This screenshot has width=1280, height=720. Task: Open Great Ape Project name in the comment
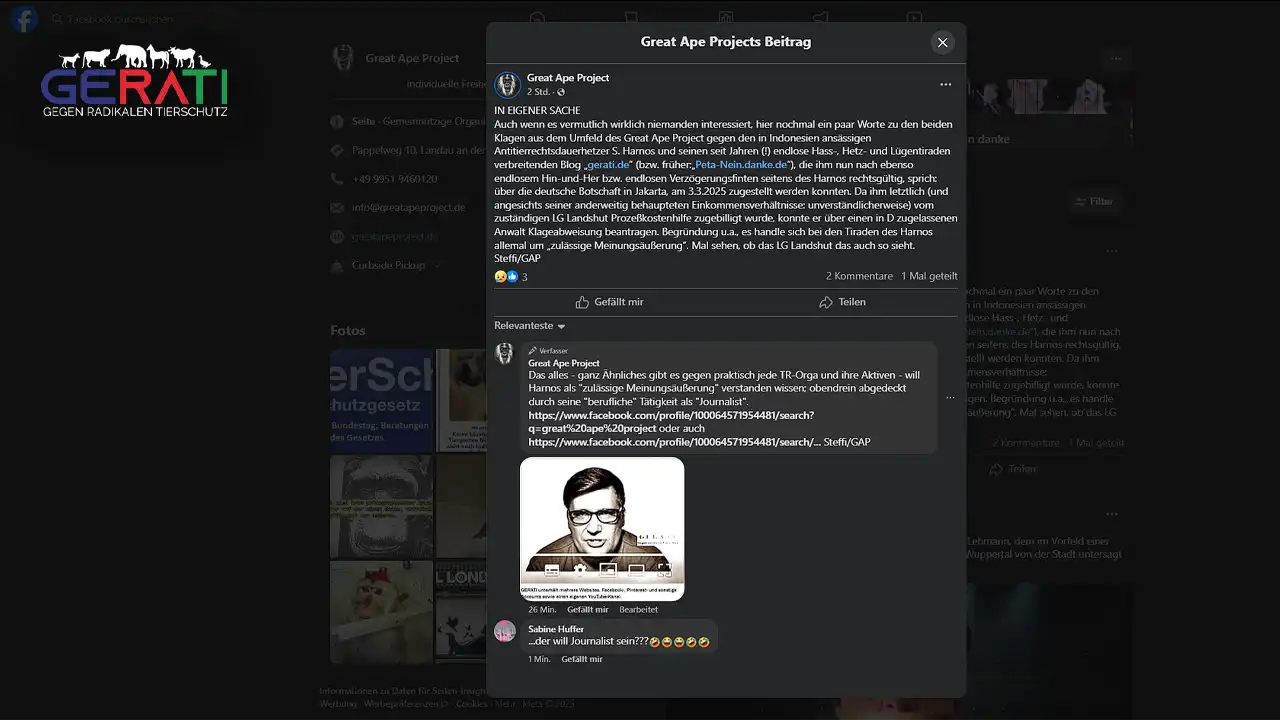point(564,363)
